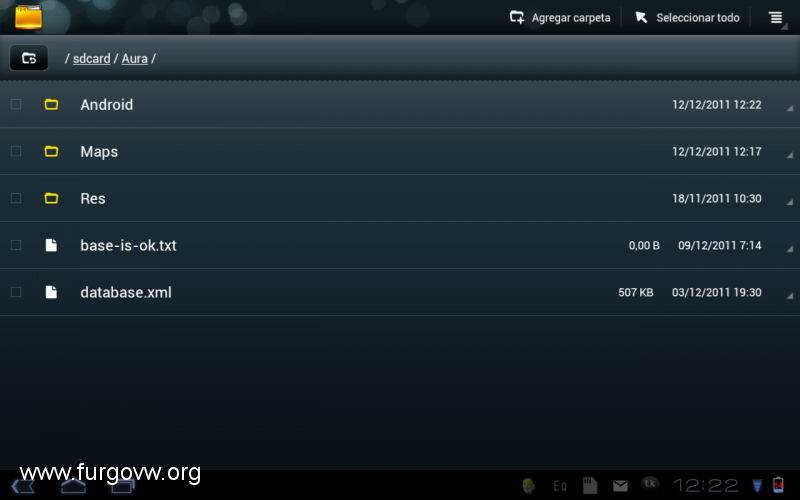The image size is (800, 500).
Task: Open the file manager app icon
Action: coord(28,16)
